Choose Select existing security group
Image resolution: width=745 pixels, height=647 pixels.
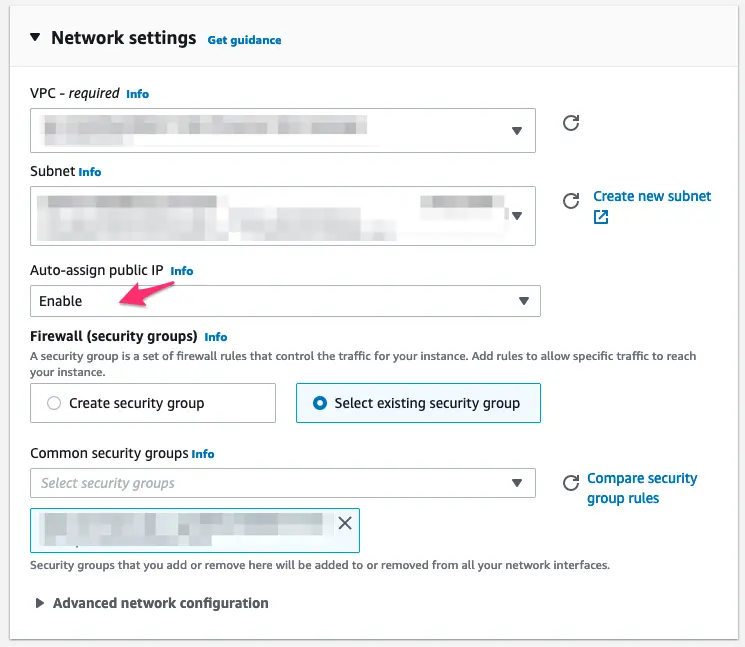coord(418,403)
